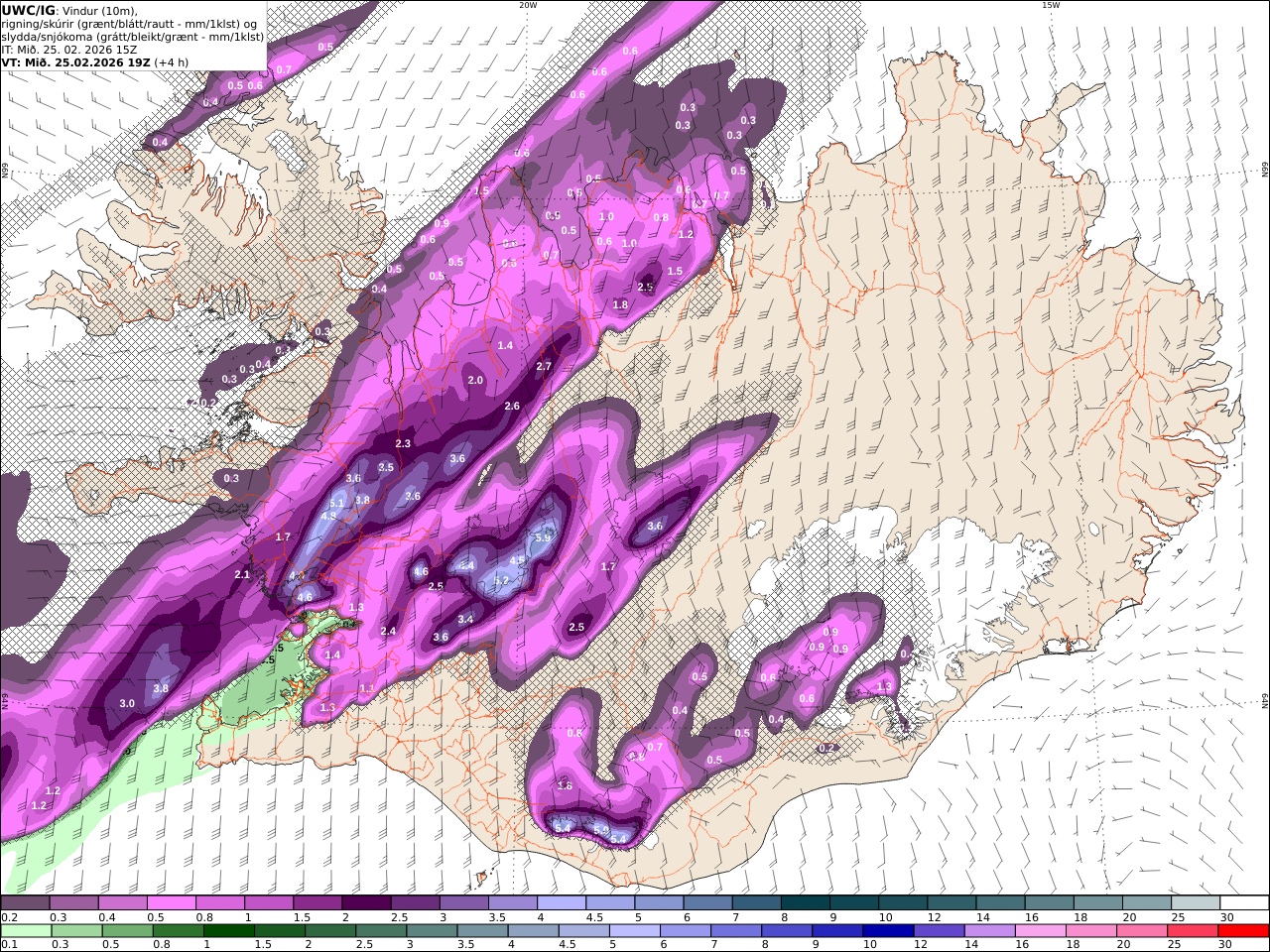Pick the 0.3–0.5 light green rain swatch
The image size is (1270, 952).
(78, 930)
